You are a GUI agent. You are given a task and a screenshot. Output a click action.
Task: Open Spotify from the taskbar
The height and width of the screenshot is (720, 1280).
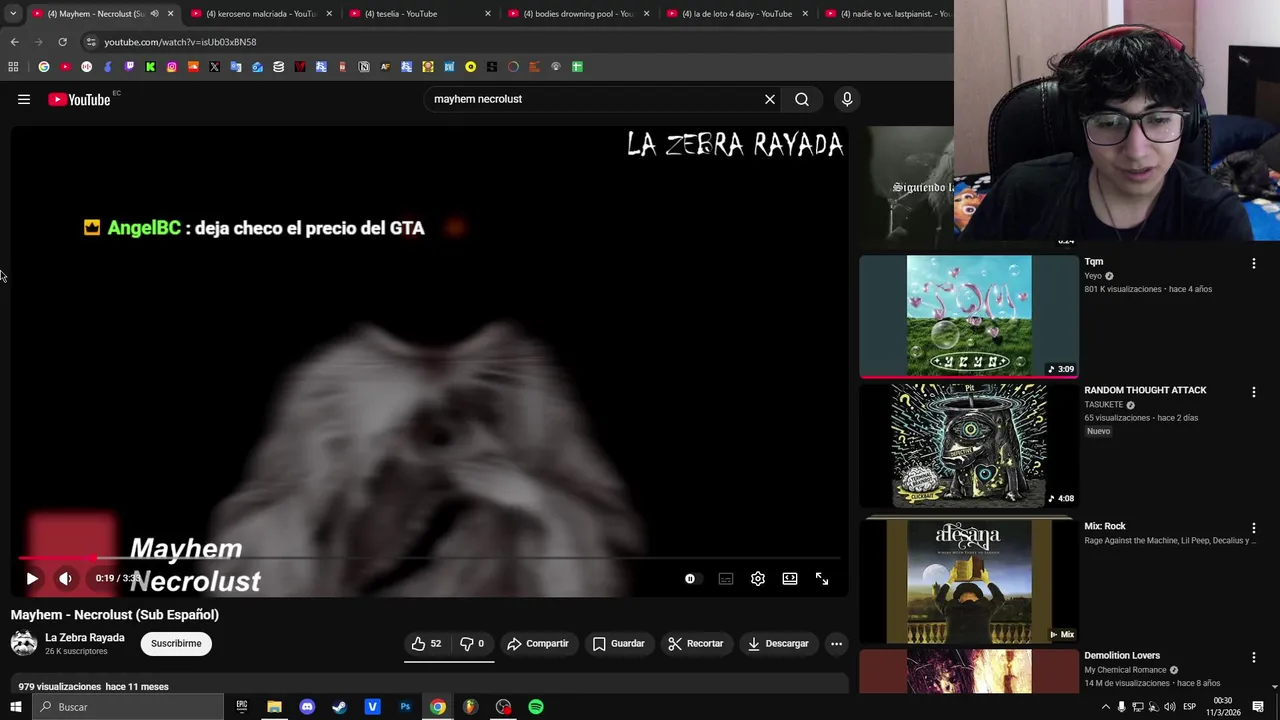click(x=536, y=707)
